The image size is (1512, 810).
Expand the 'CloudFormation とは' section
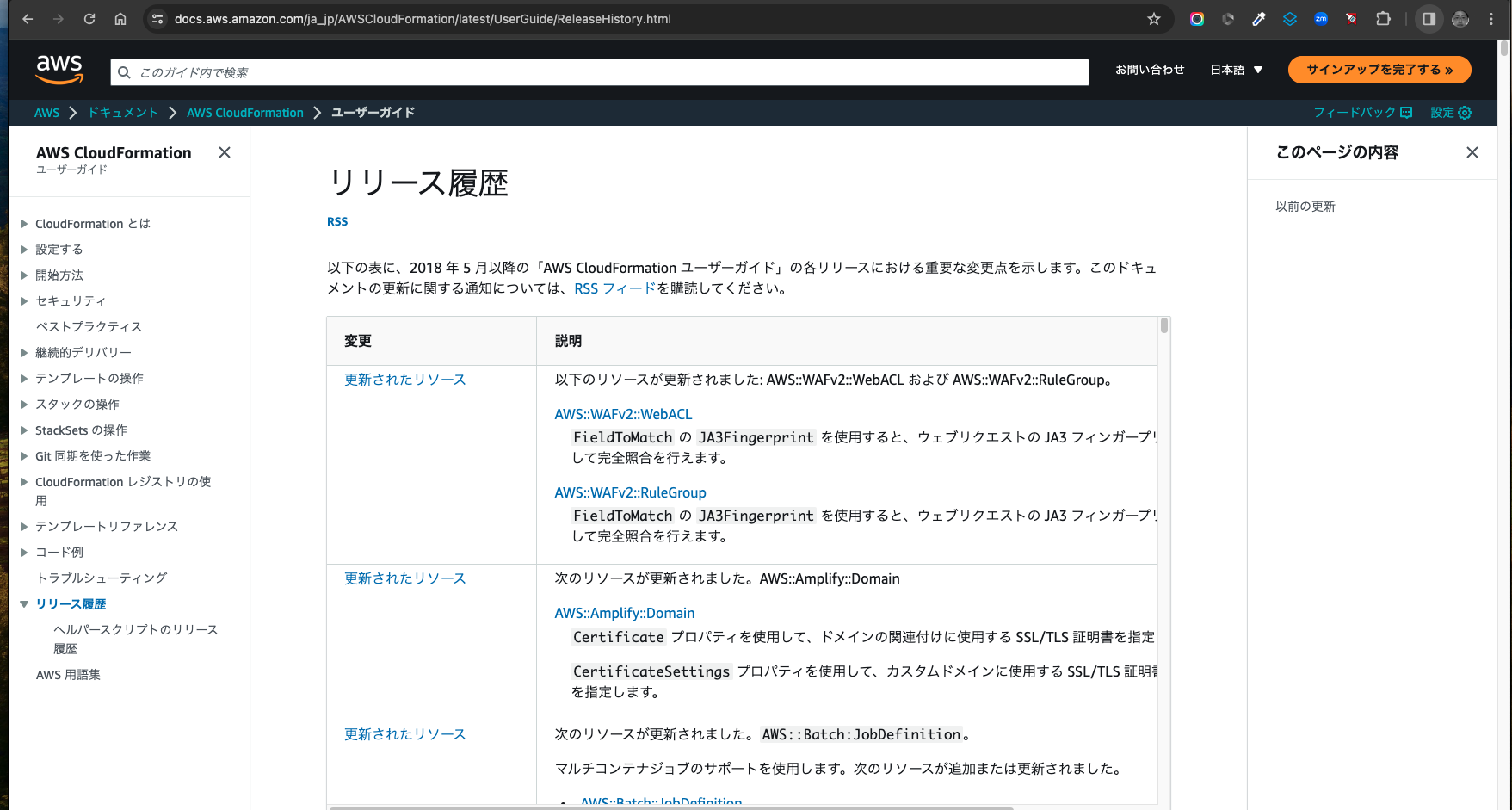point(24,224)
